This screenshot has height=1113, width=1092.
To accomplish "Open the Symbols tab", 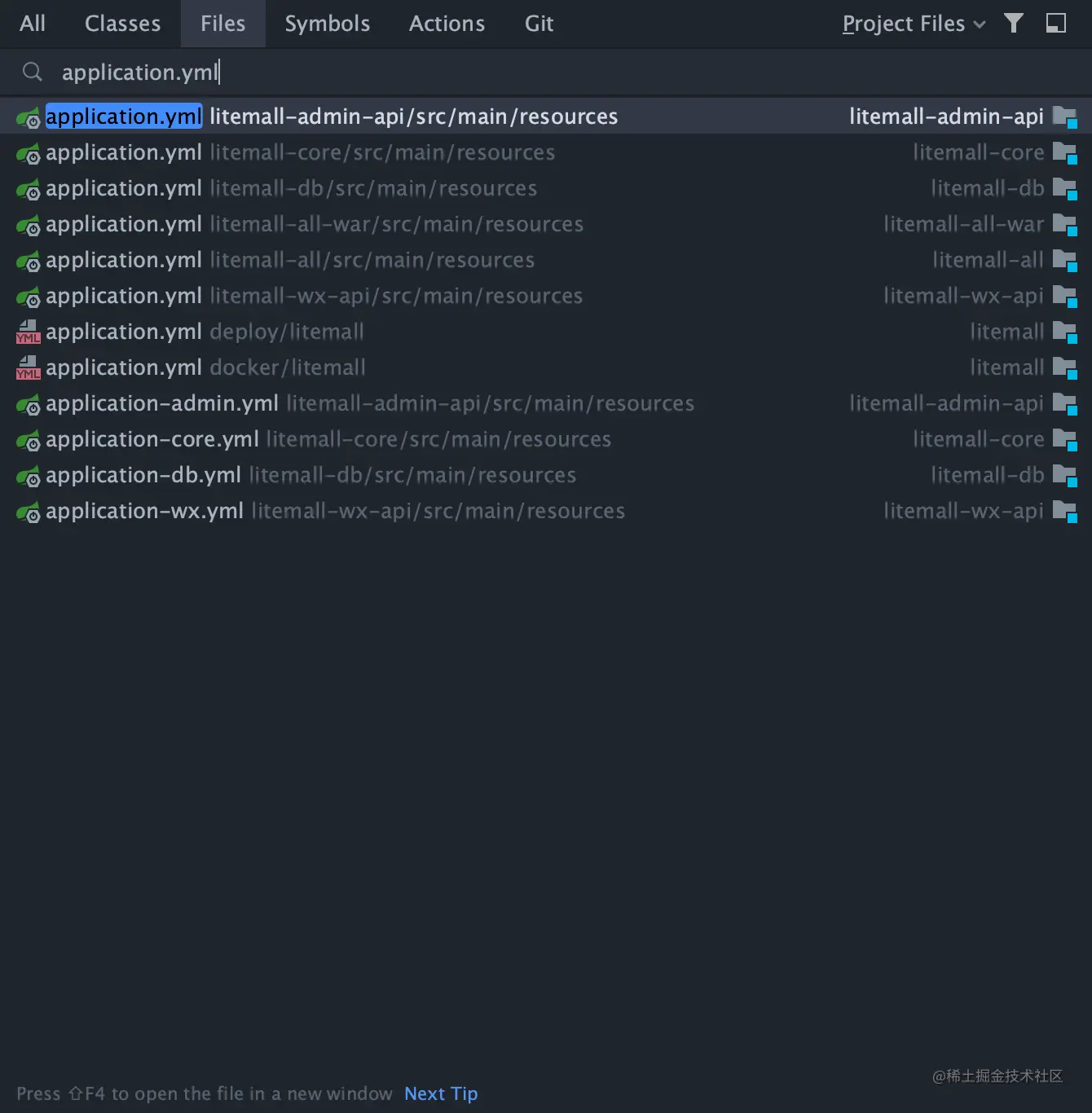I will [x=328, y=24].
